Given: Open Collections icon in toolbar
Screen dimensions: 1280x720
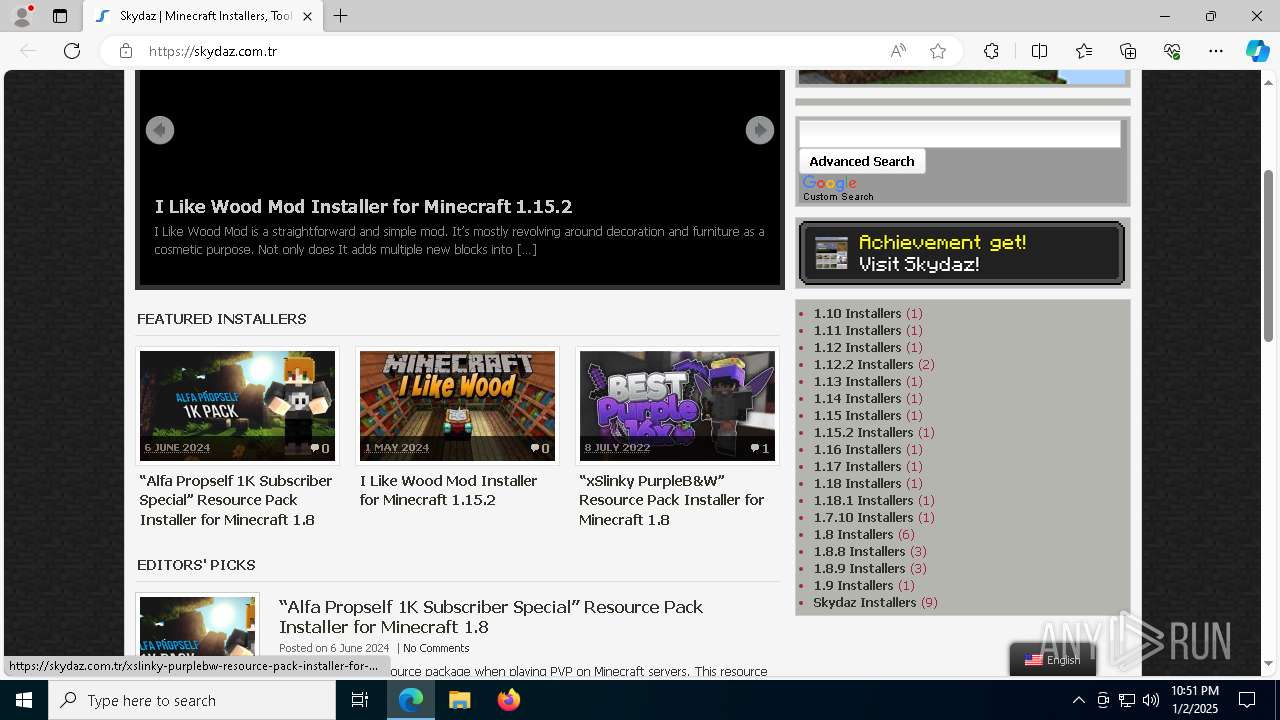Looking at the screenshot, I should pyautogui.click(x=1128, y=51).
